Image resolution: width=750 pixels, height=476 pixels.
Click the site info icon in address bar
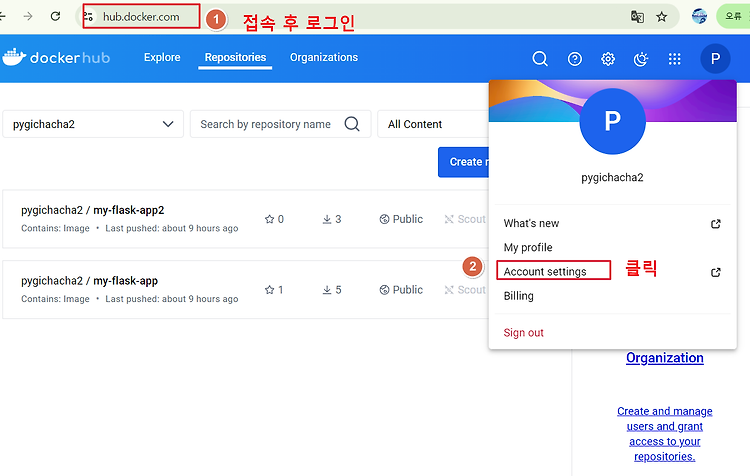tap(88, 17)
